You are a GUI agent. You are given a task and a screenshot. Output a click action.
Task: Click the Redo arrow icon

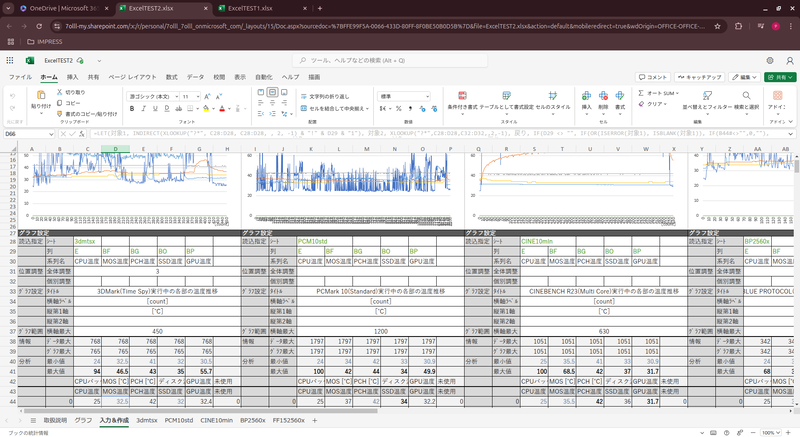point(12,108)
